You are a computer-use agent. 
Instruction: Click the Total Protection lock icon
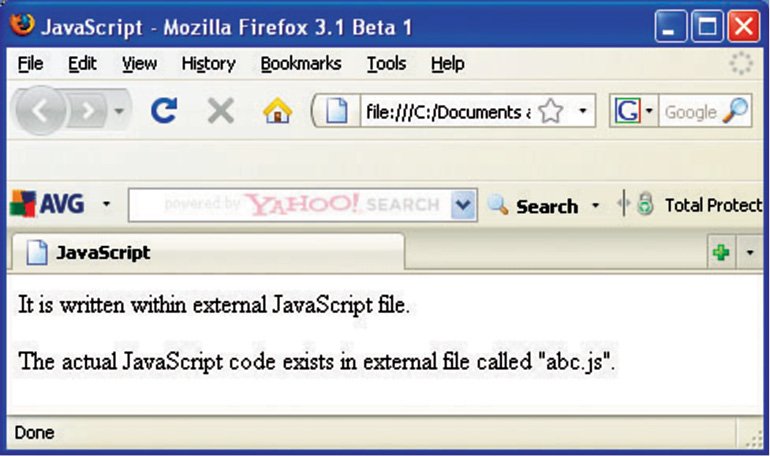[x=645, y=204]
